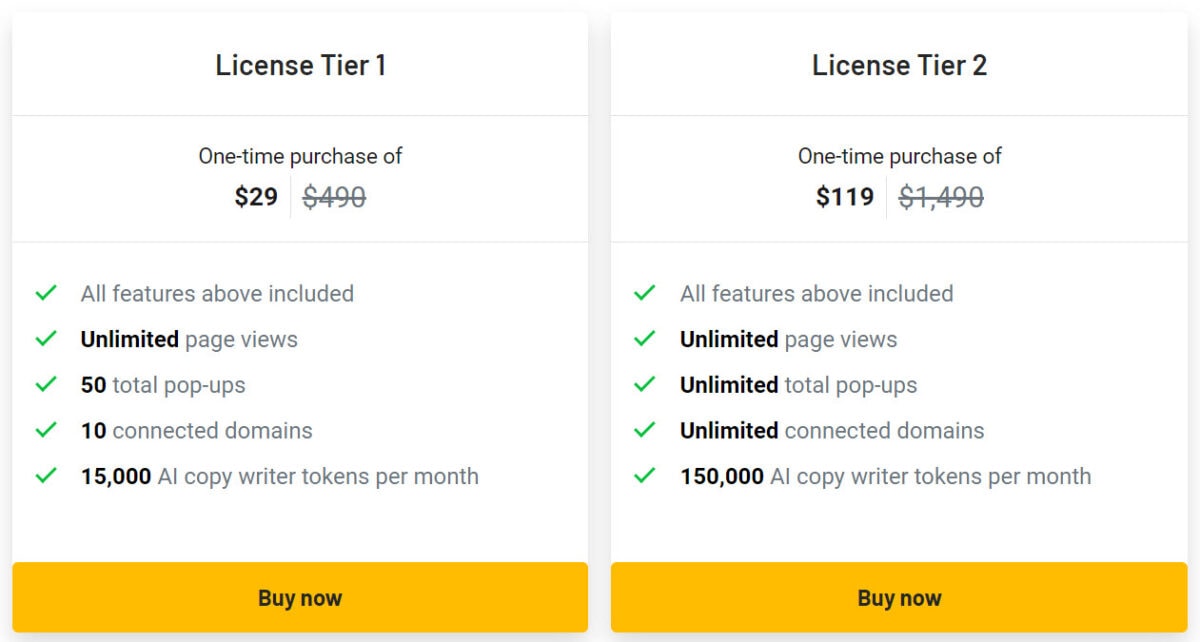
Task: Click the crossed-out $490 original price
Action: click(x=335, y=197)
